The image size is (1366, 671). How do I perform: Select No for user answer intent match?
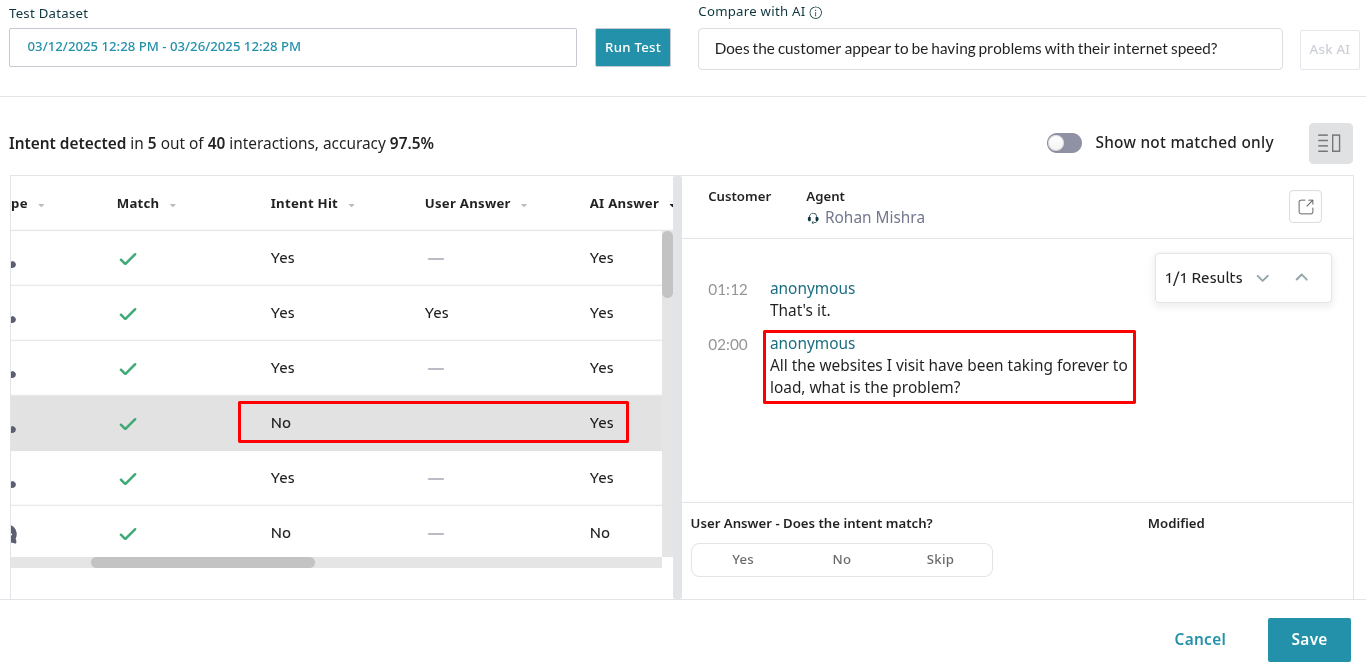[841, 560]
